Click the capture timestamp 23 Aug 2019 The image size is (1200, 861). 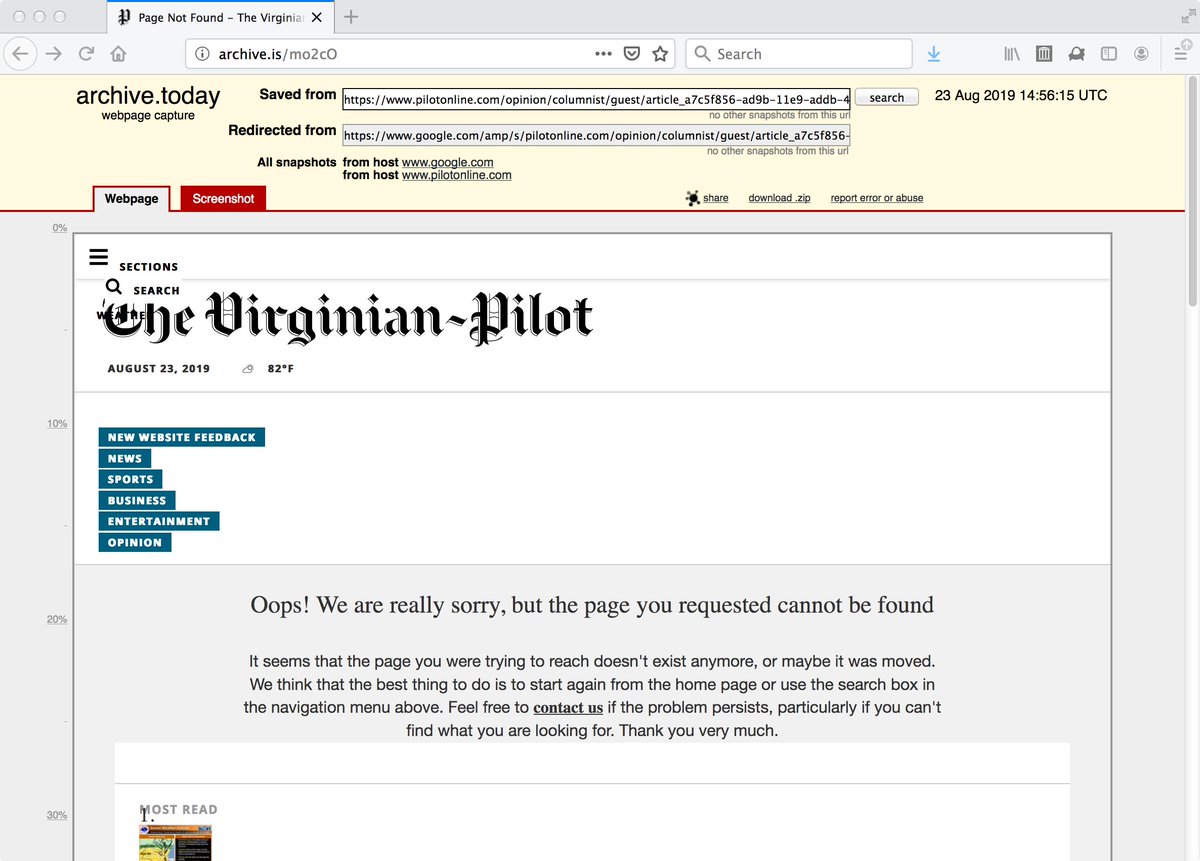[1021, 96]
